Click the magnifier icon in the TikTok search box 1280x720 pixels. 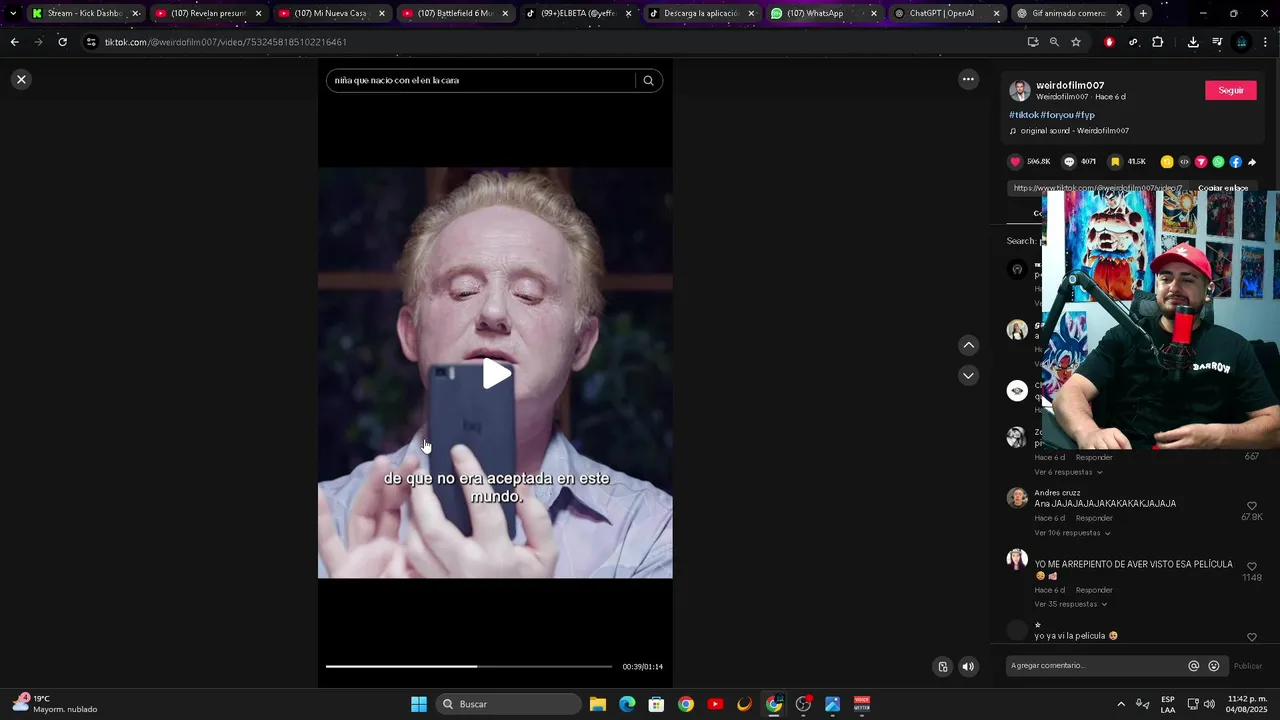(648, 81)
